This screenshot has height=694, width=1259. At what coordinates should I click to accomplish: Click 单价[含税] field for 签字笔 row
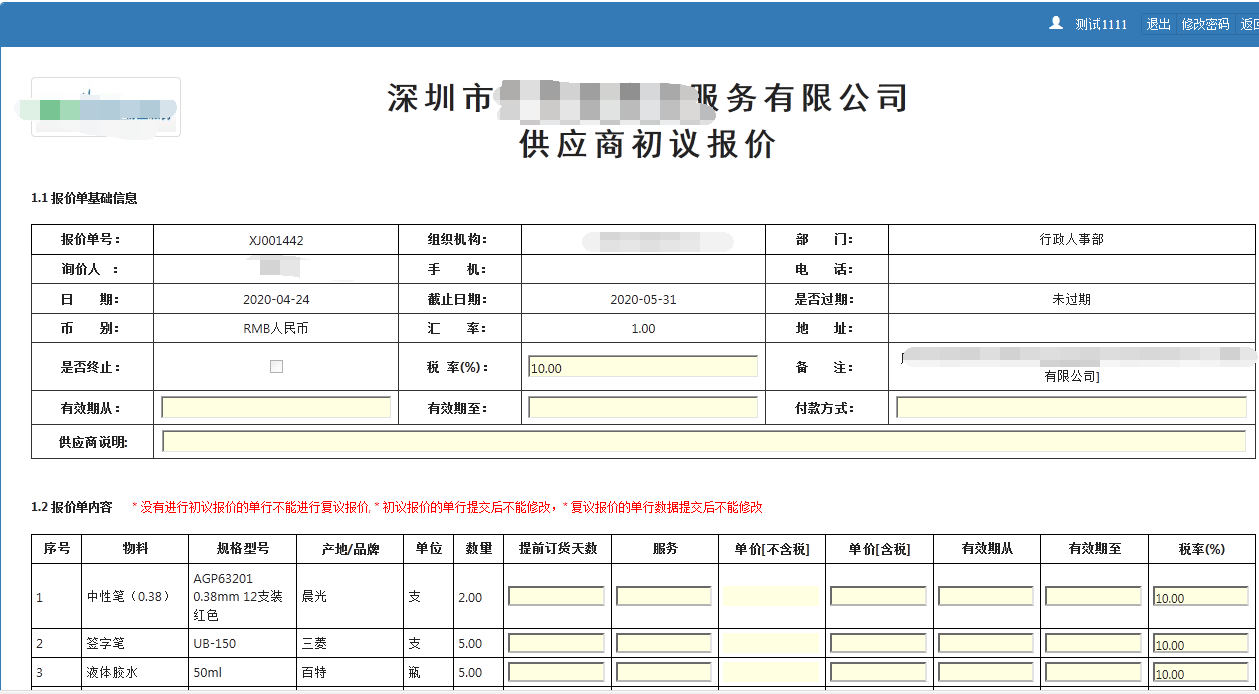(879, 643)
